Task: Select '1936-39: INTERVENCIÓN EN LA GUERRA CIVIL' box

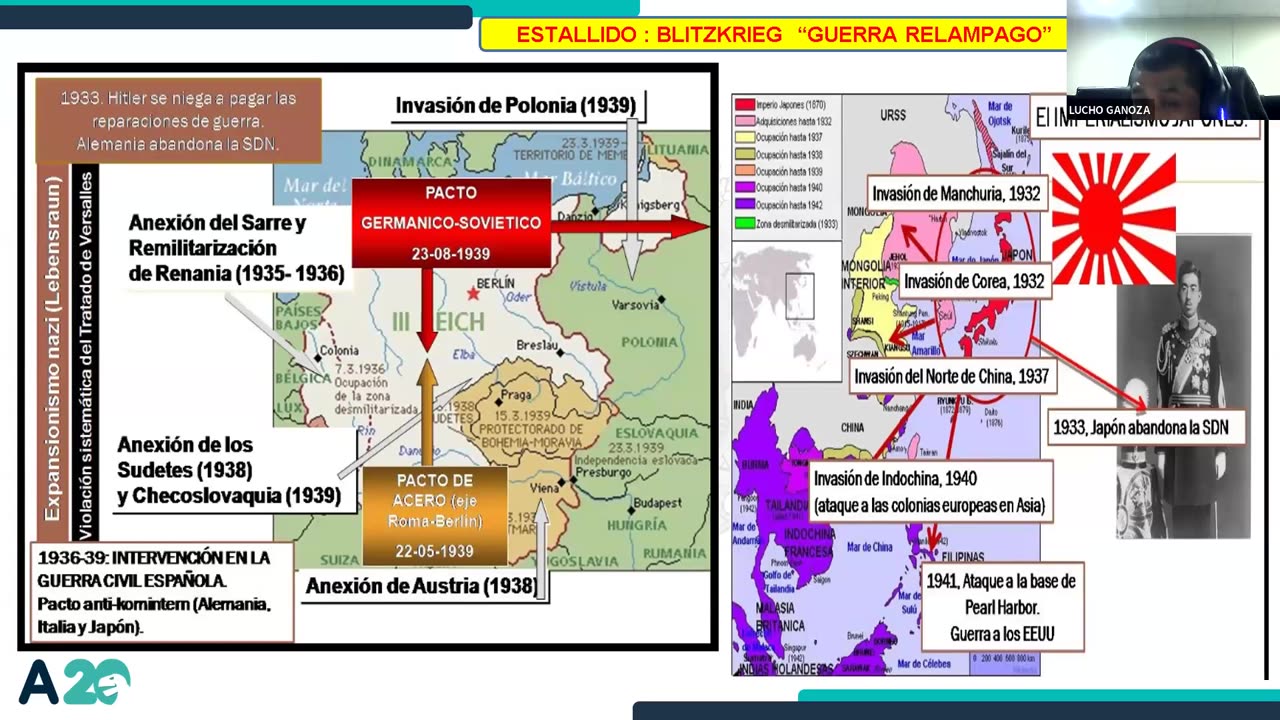Action: coord(161,593)
